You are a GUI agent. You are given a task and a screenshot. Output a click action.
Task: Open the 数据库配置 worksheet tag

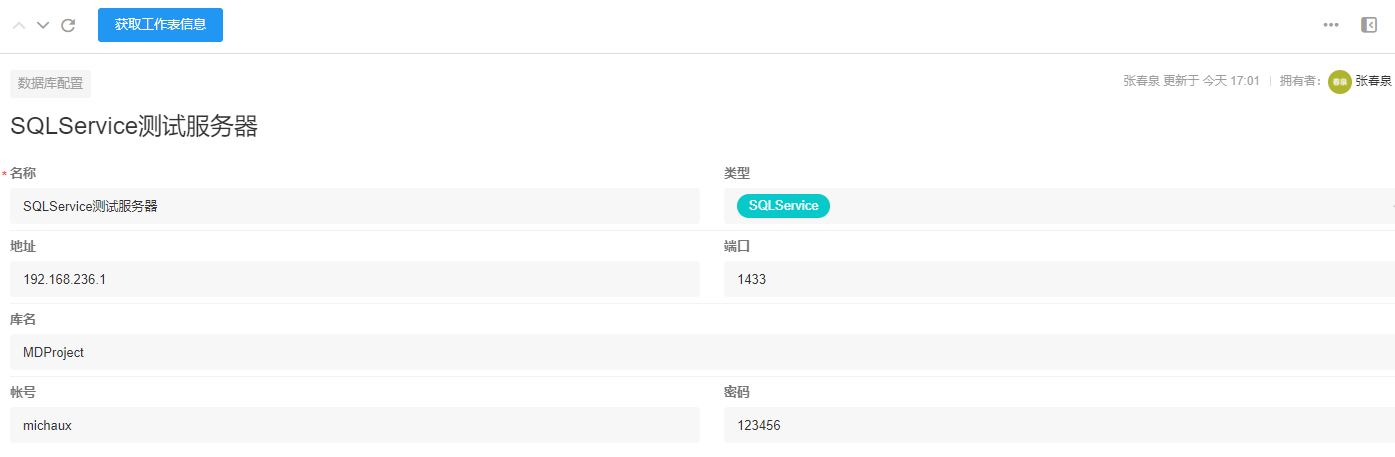(50, 83)
